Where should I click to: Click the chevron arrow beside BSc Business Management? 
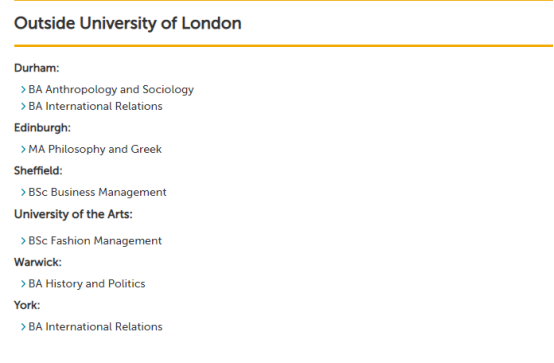click(x=23, y=192)
